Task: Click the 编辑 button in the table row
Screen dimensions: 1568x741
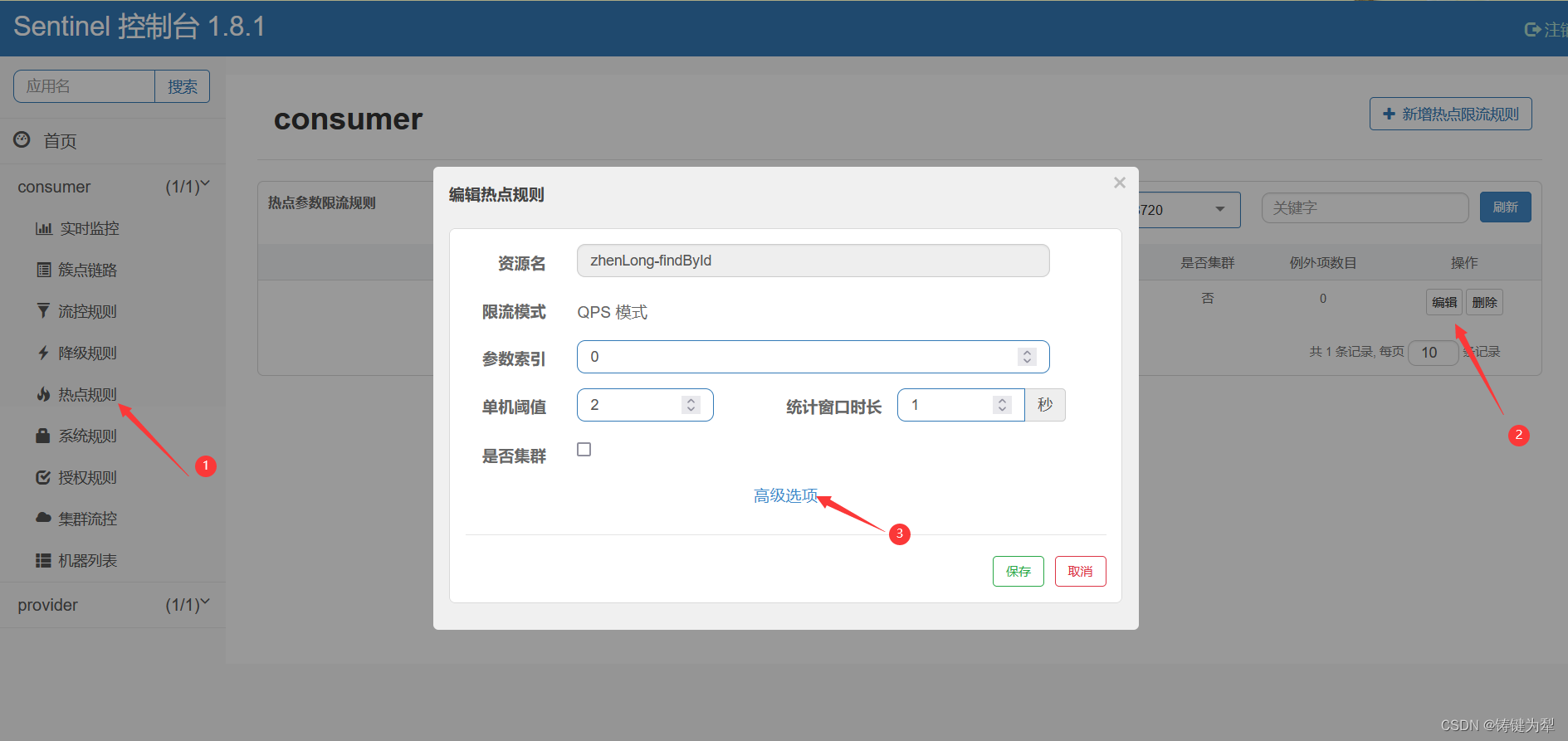Action: (x=1444, y=302)
